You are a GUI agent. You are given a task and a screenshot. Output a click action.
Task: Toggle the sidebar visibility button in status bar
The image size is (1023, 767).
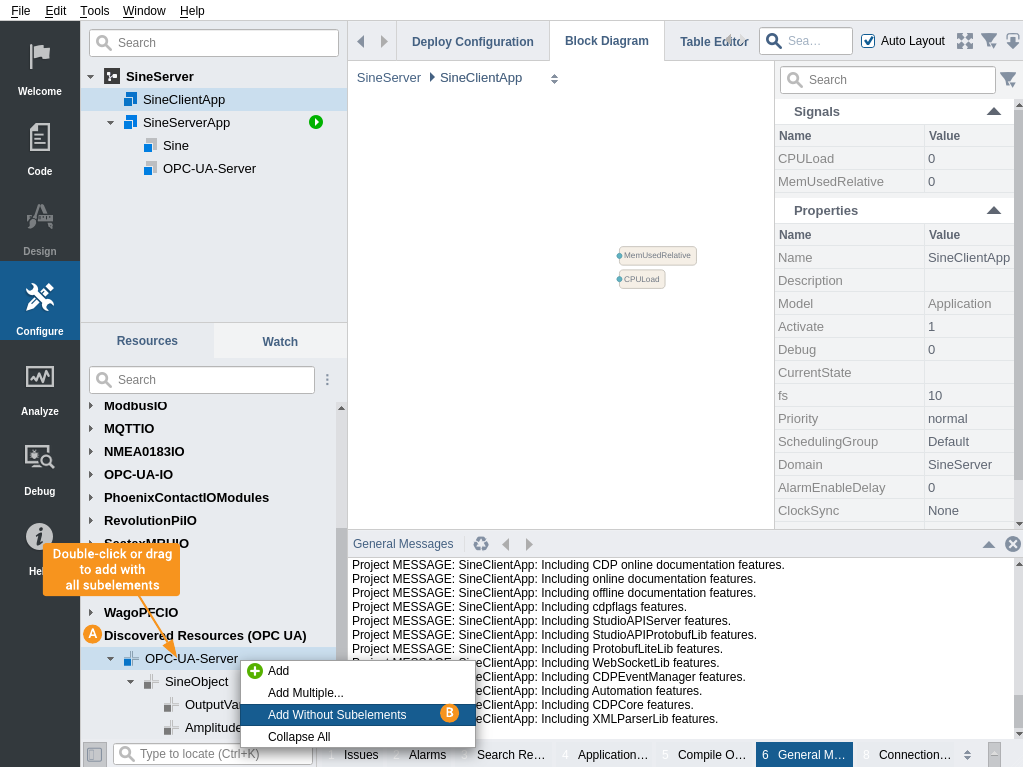pos(94,754)
